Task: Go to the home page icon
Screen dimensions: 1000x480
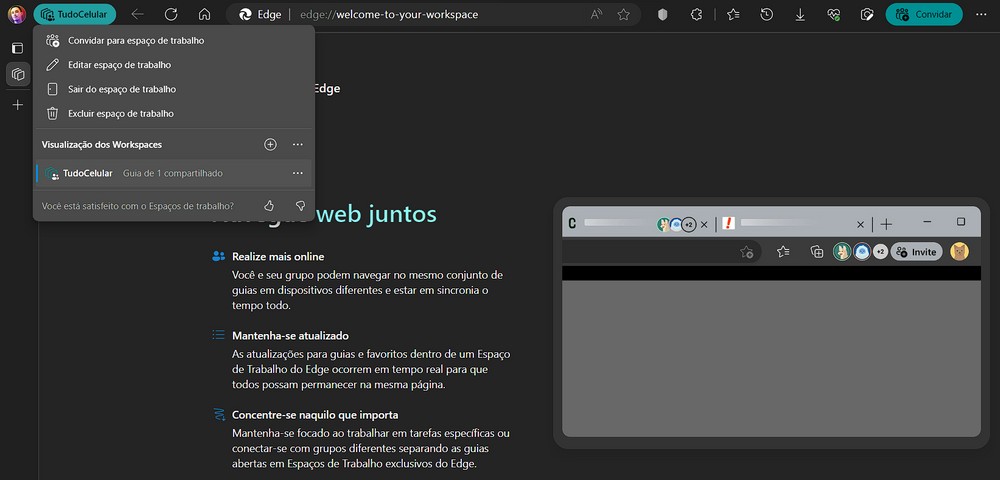Action: (x=204, y=15)
